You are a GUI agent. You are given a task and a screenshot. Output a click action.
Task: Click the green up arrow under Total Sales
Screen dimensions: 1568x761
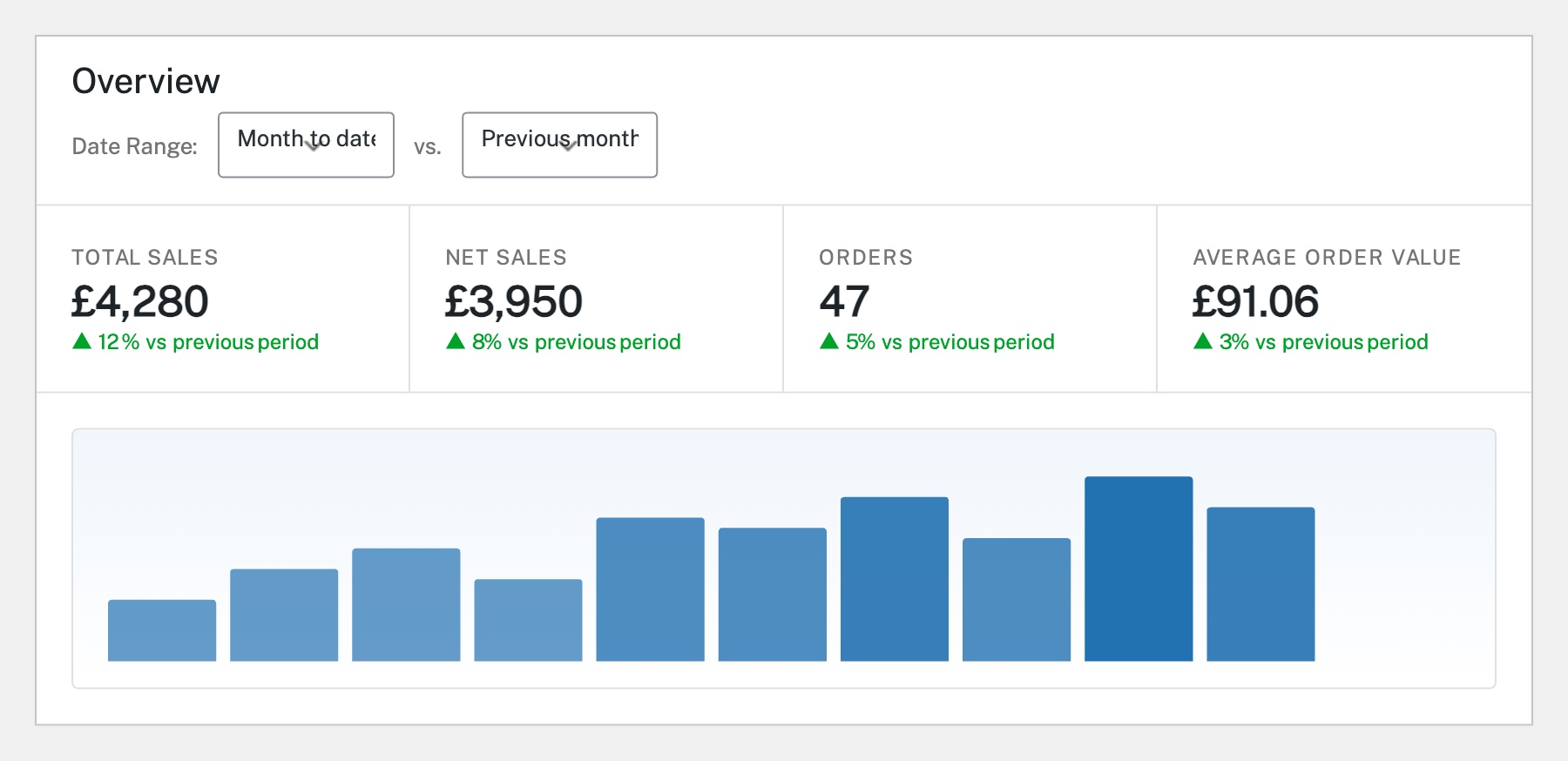pyautogui.click(x=82, y=340)
